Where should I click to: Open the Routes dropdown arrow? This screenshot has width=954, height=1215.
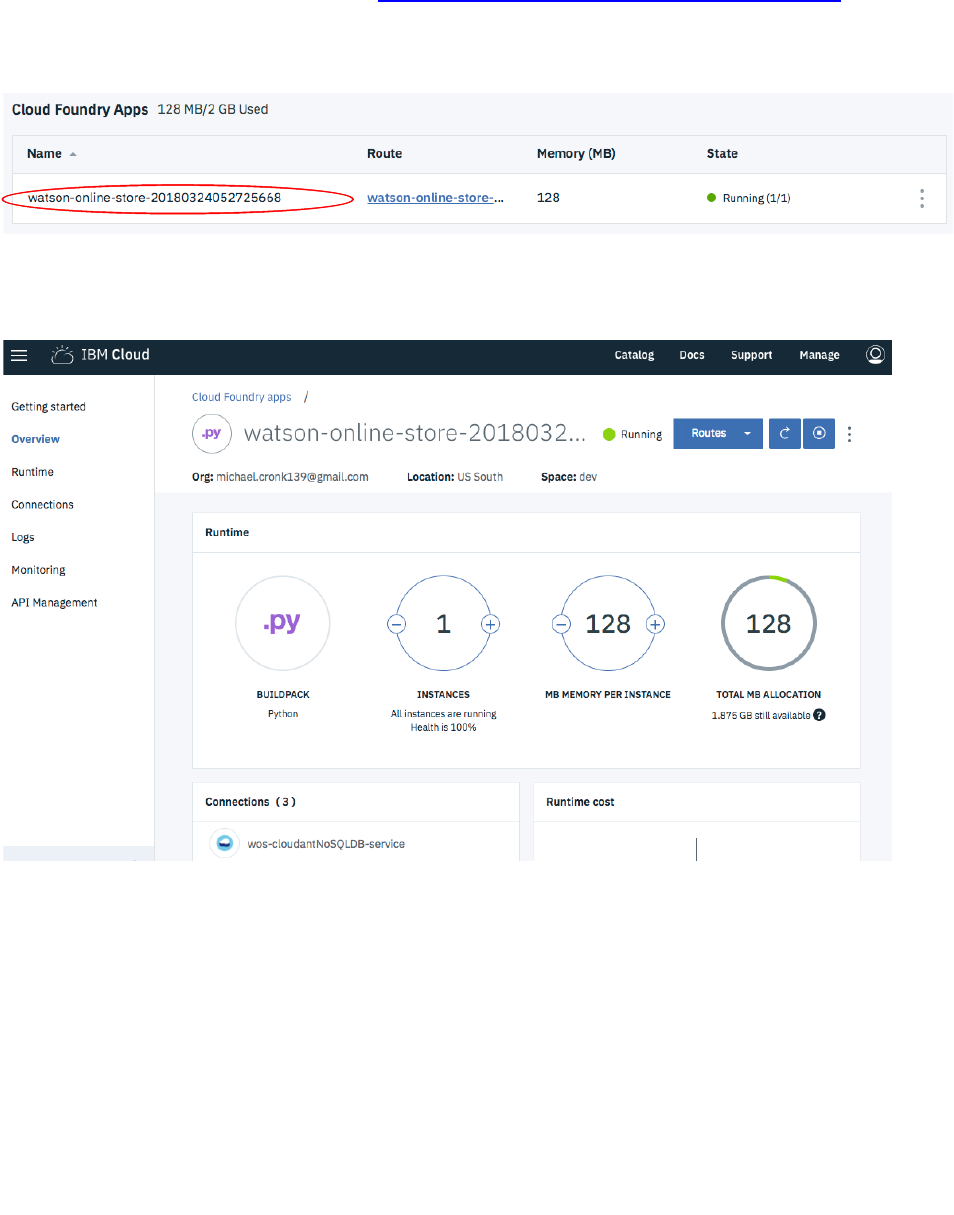pyautogui.click(x=747, y=434)
